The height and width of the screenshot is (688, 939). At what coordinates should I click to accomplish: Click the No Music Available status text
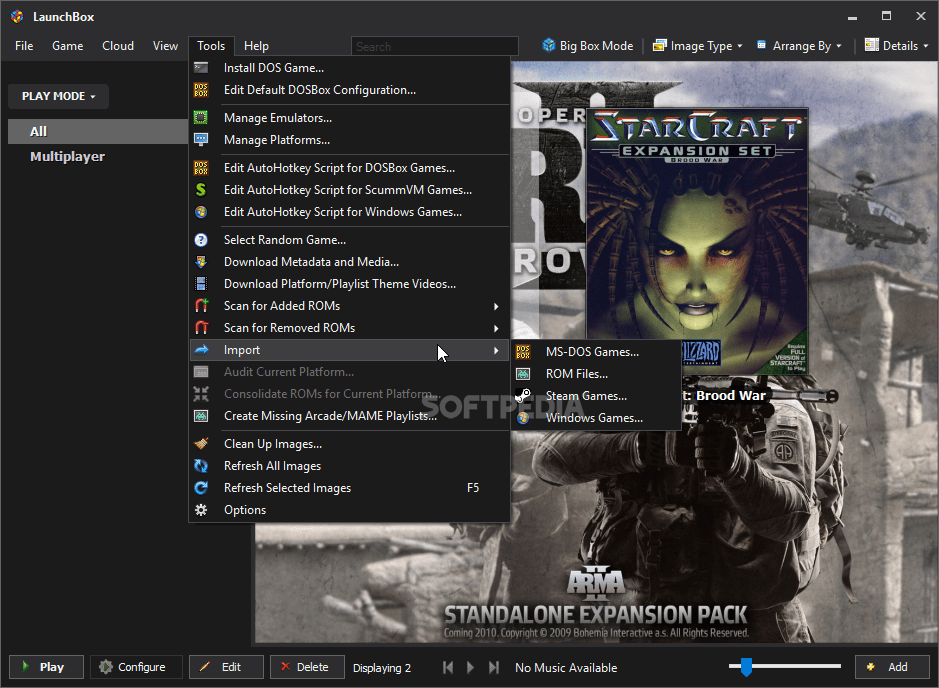(x=566, y=668)
